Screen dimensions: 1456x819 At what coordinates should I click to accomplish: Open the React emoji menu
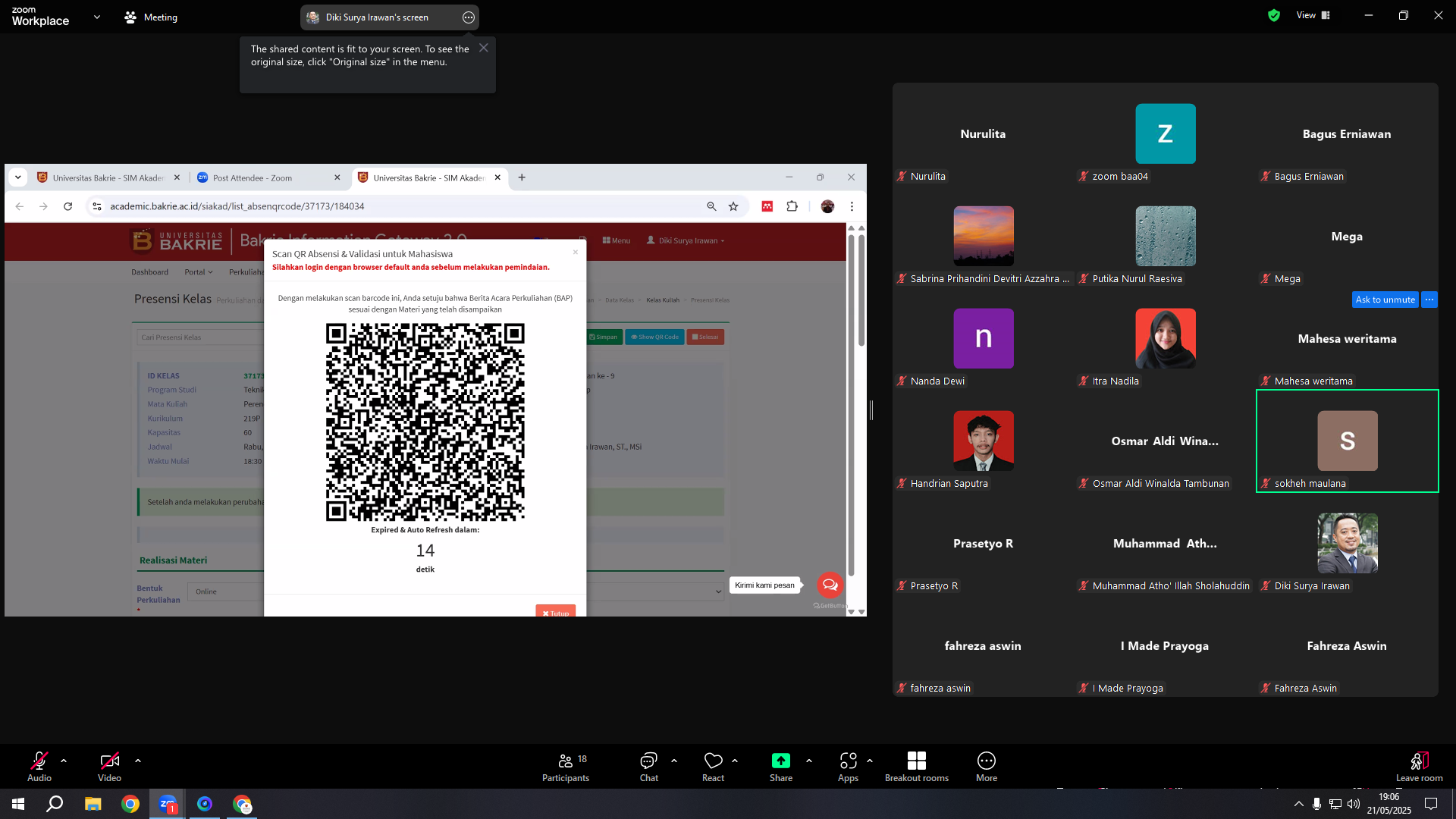tap(713, 766)
